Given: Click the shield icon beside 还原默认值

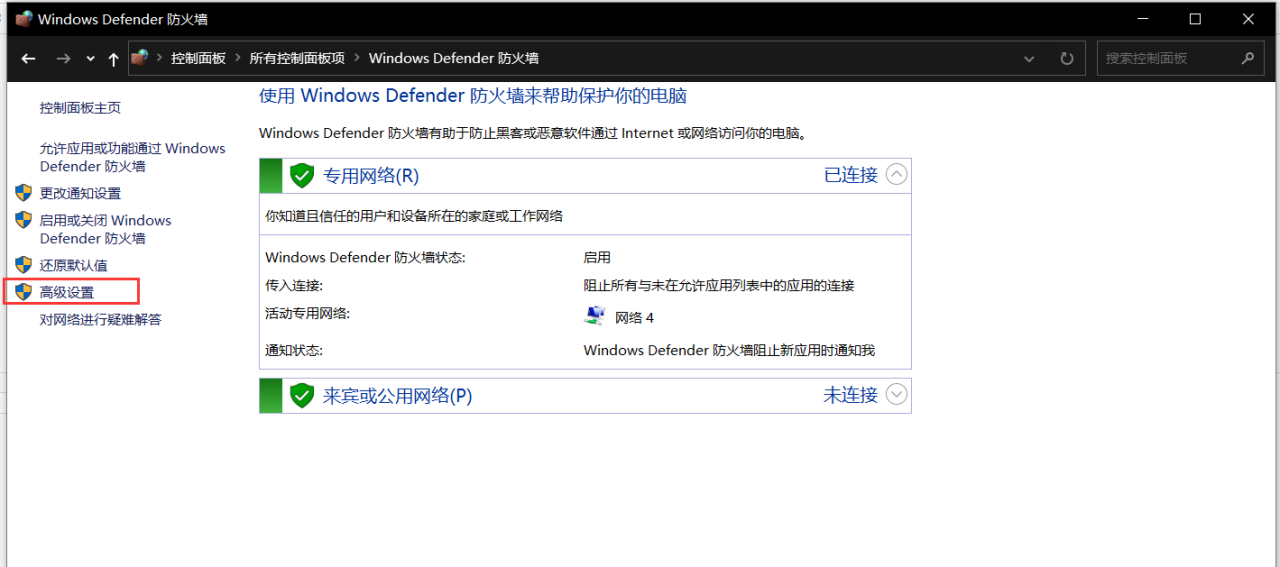Looking at the screenshot, I should pos(24,264).
